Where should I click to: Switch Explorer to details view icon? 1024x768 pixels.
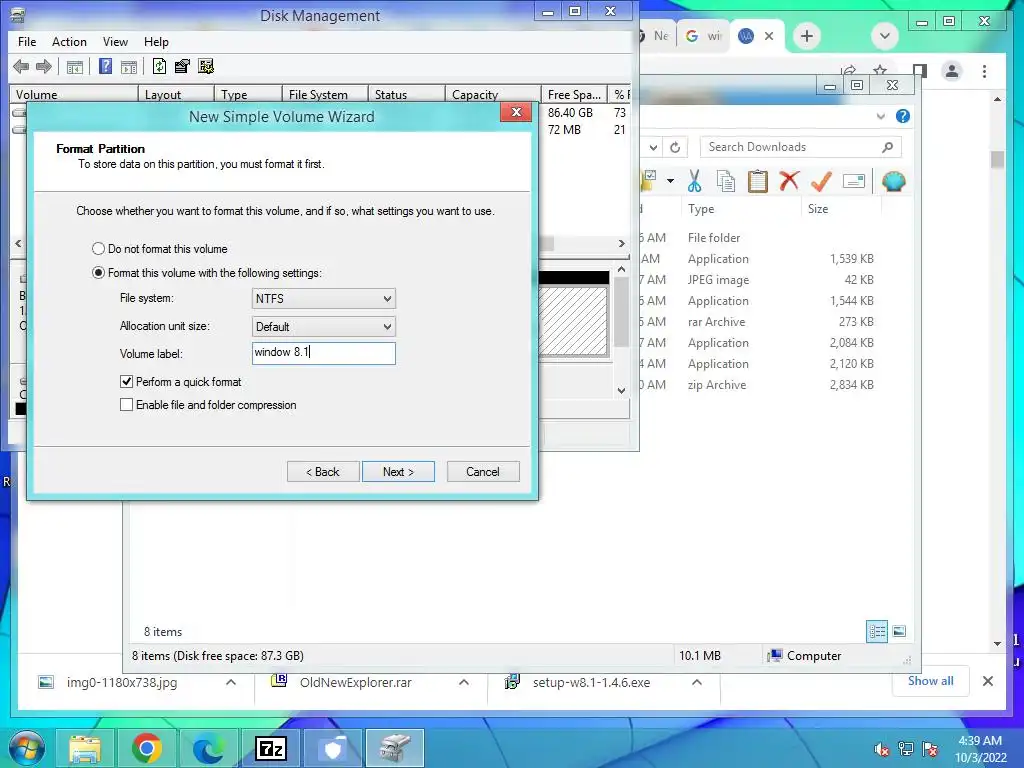(877, 631)
